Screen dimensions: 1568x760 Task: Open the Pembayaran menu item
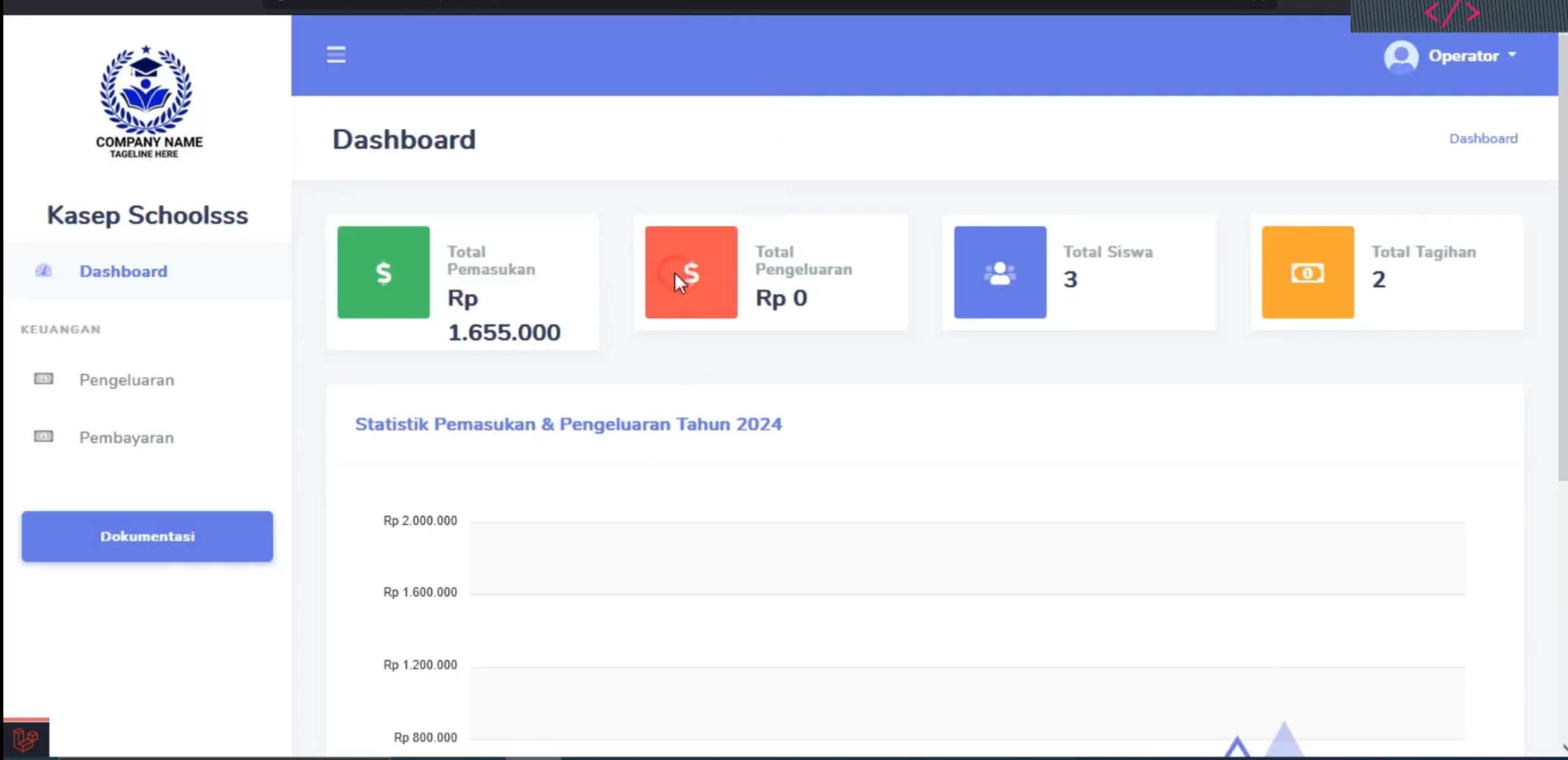tap(147, 437)
